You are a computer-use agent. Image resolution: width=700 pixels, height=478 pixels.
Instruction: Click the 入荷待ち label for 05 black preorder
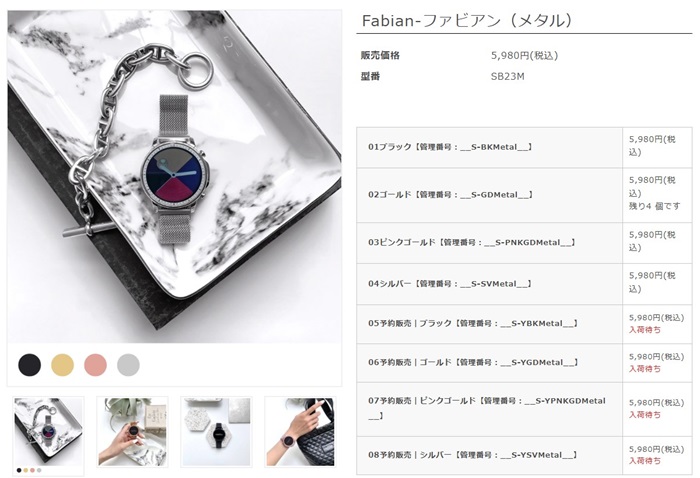(645, 330)
